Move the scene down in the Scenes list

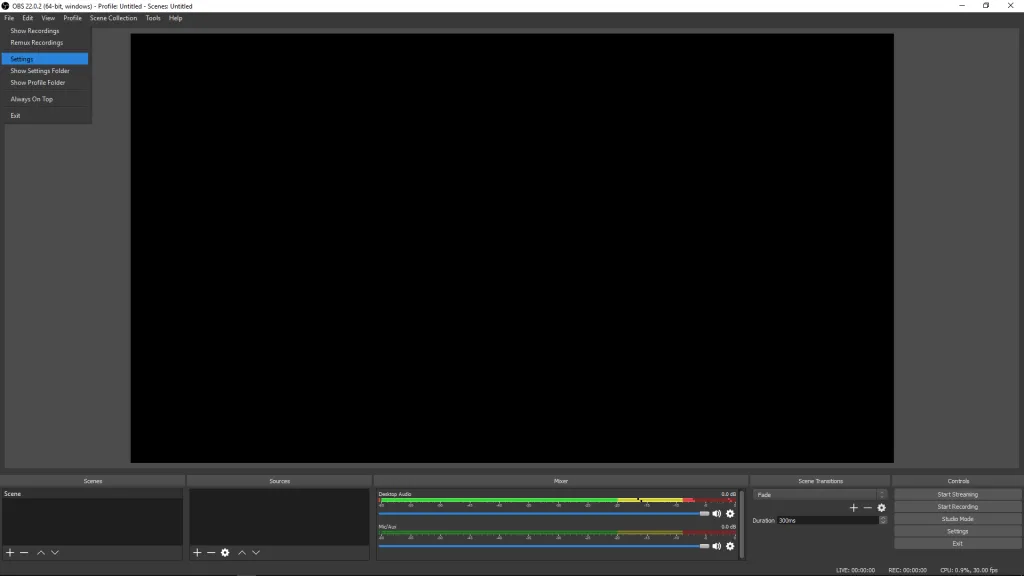(x=55, y=553)
